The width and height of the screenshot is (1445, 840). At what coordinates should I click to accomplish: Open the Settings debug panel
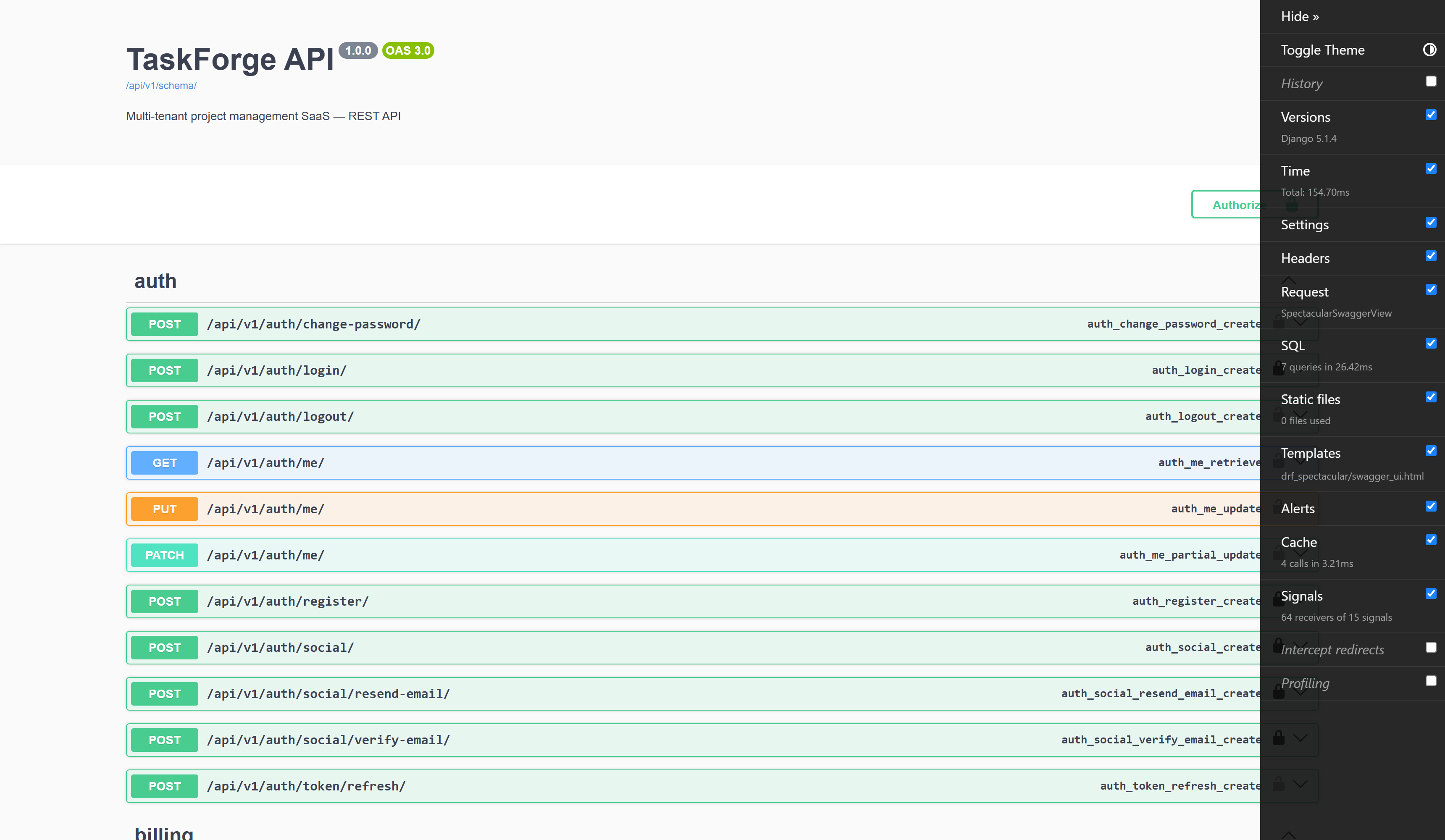[1305, 225]
